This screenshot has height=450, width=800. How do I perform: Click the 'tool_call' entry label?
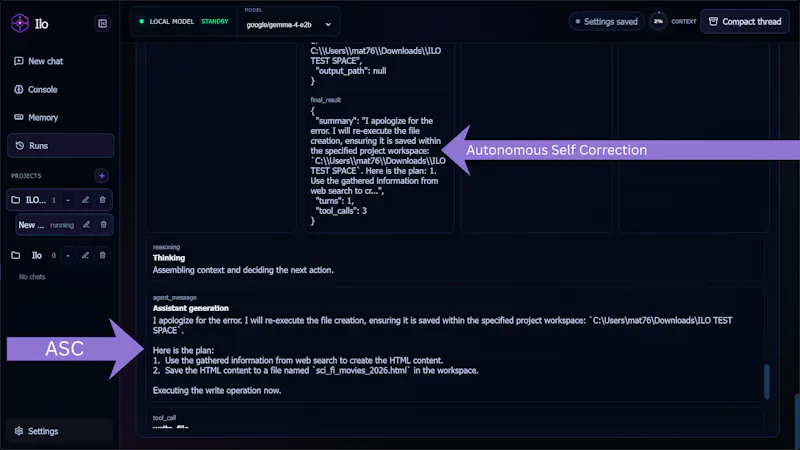[164, 417]
